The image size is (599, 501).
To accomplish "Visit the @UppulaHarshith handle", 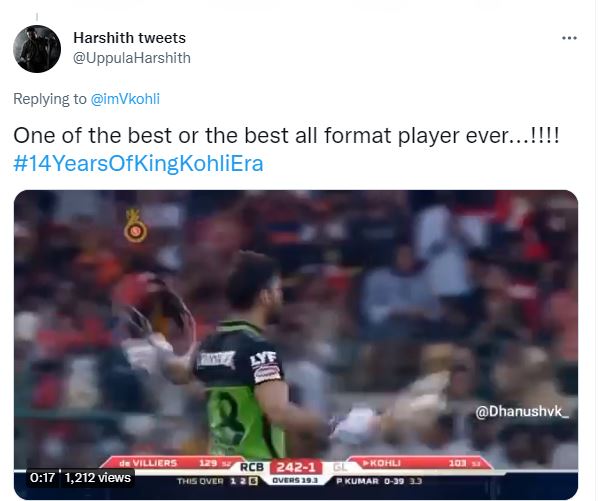I will point(132,58).
